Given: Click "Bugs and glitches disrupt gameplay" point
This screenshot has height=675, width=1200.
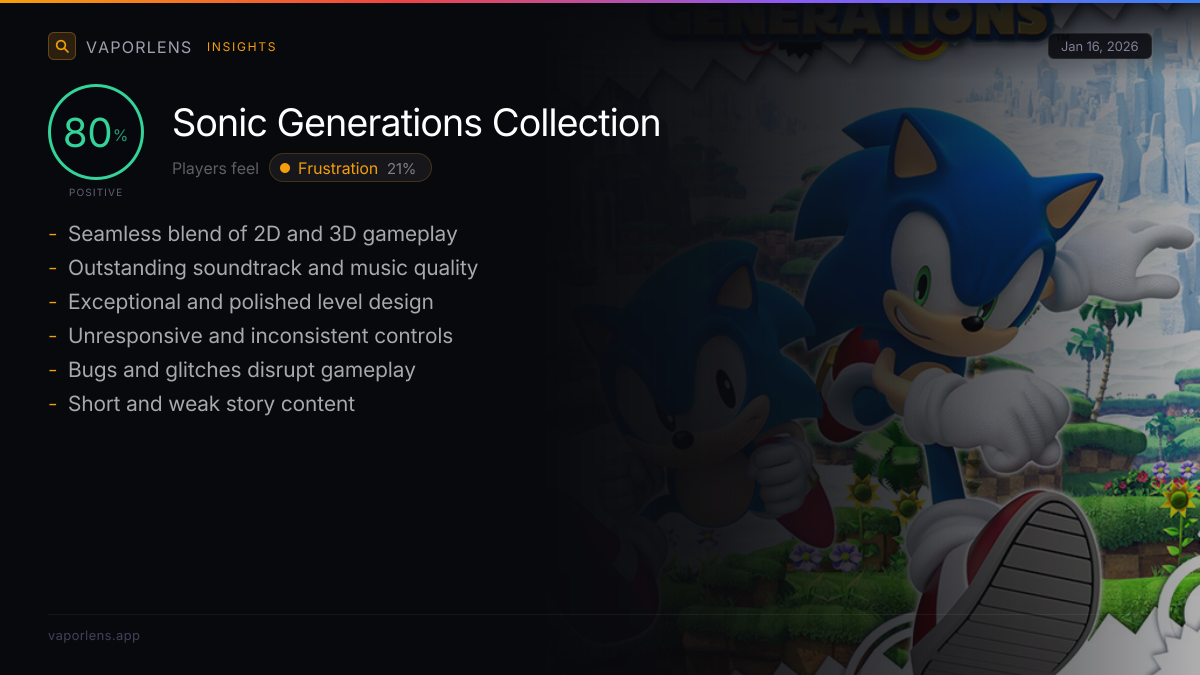Looking at the screenshot, I should (x=241, y=370).
